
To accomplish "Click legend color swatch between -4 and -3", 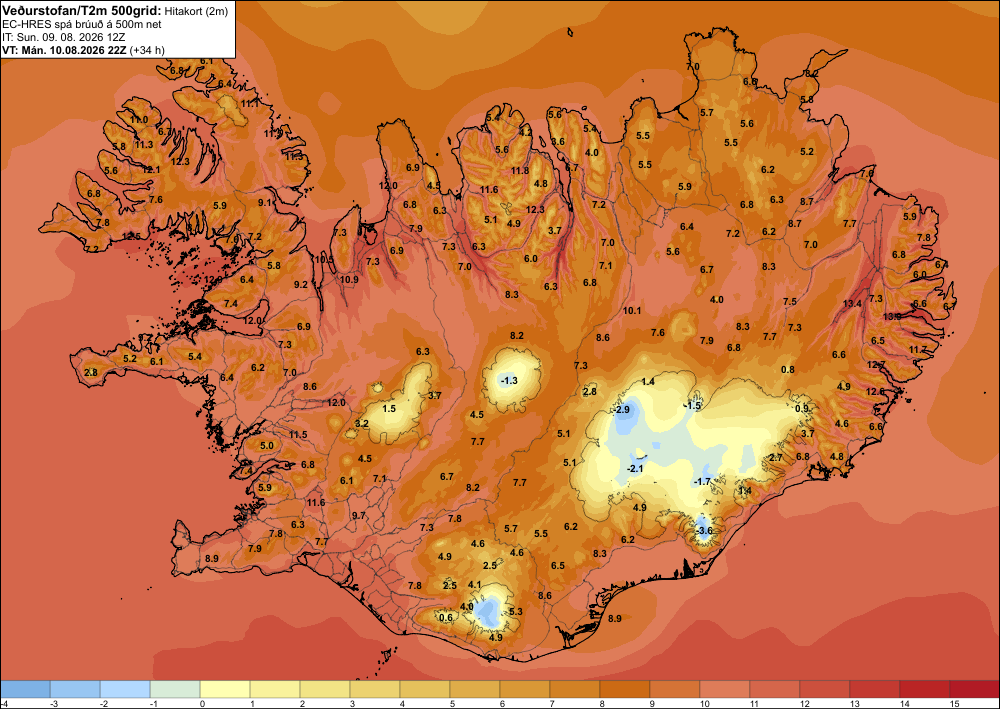I will pos(25,689).
